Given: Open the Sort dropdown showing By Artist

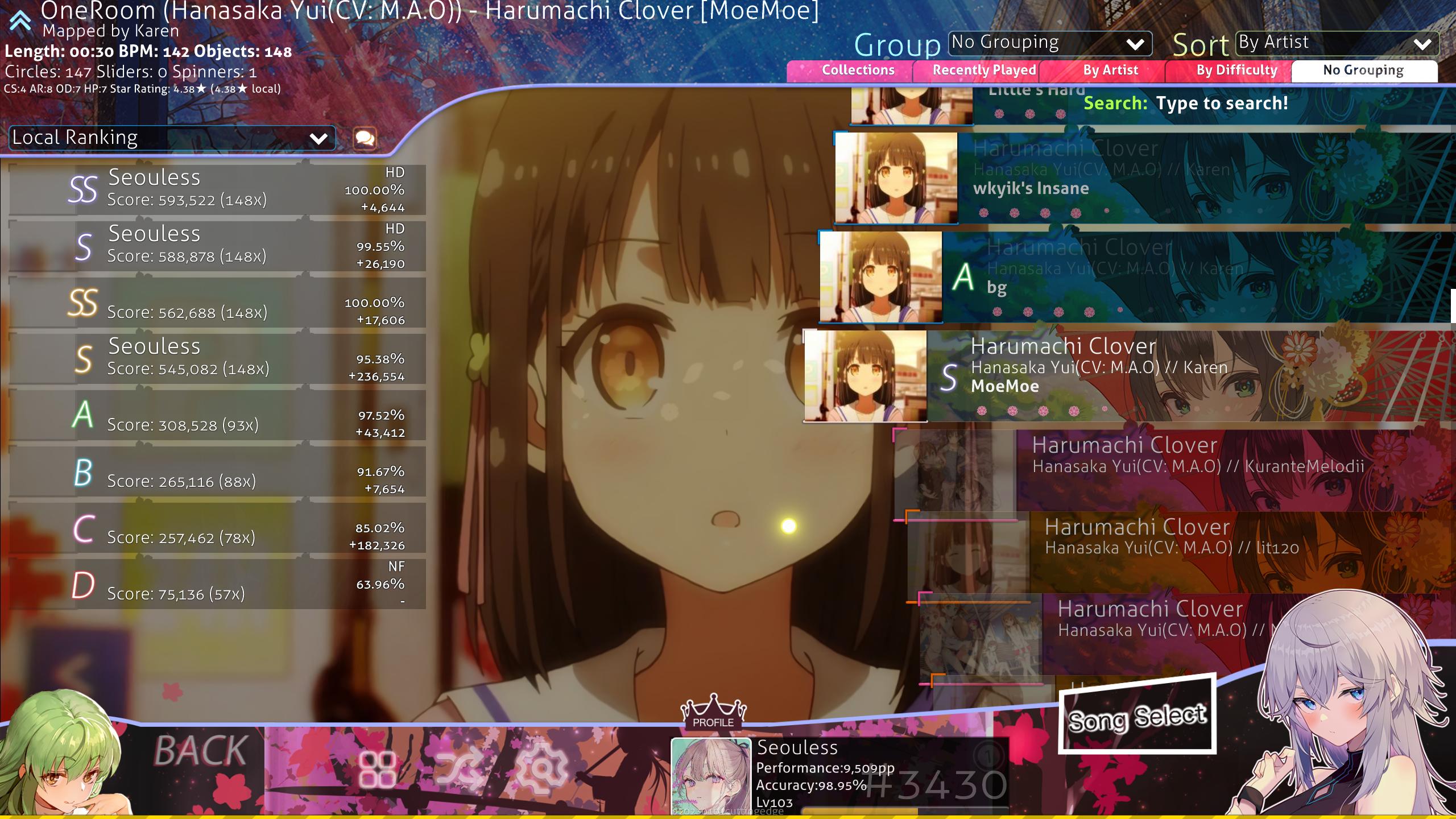Looking at the screenshot, I should (1337, 43).
